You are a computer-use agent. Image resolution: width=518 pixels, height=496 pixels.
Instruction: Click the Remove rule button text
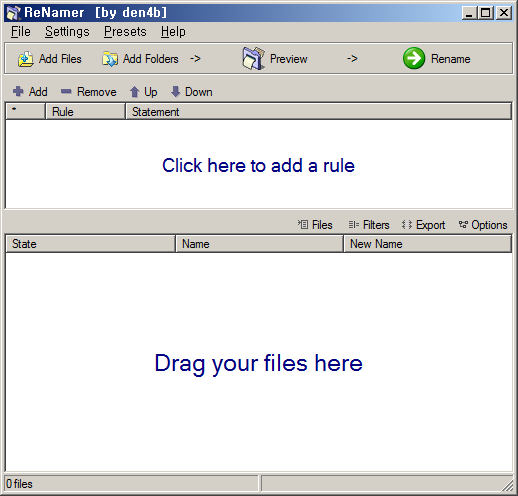(x=97, y=92)
